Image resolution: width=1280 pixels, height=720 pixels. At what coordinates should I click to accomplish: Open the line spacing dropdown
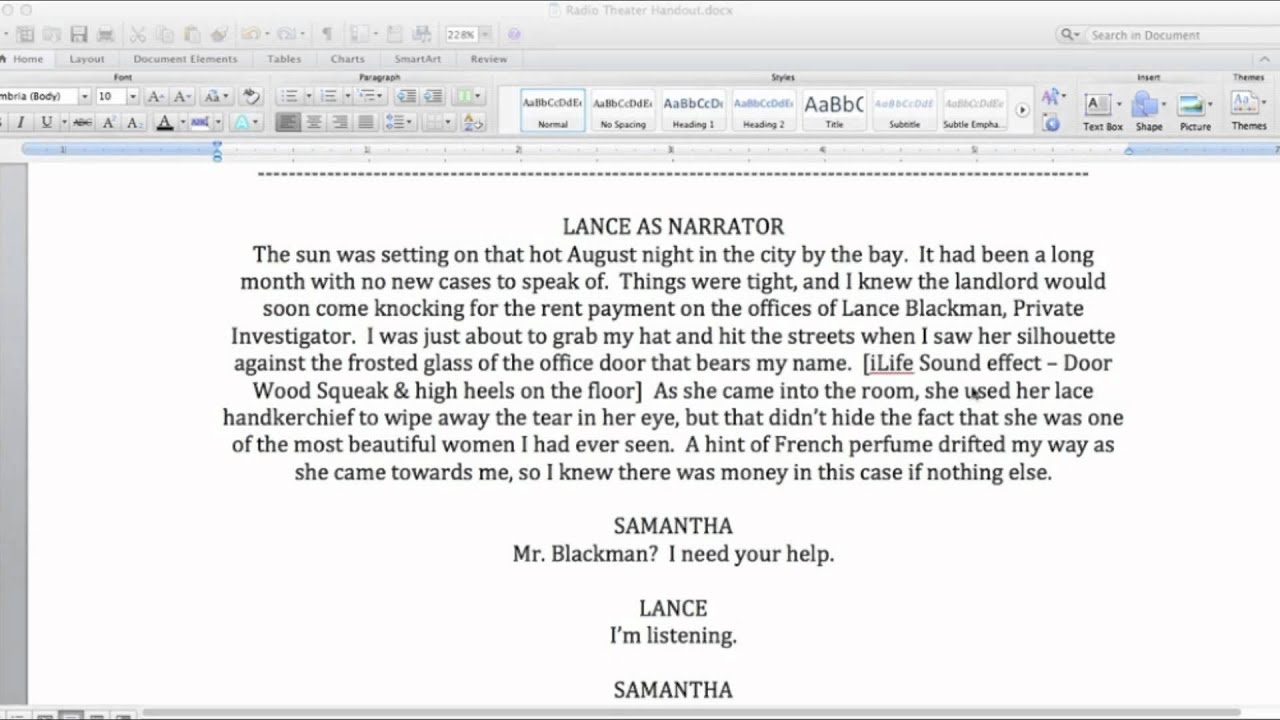click(399, 122)
